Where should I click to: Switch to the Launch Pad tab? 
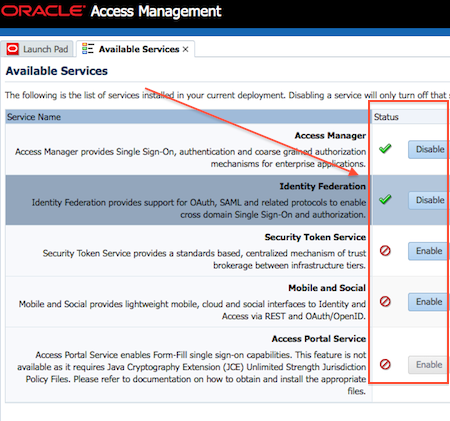click(37, 49)
